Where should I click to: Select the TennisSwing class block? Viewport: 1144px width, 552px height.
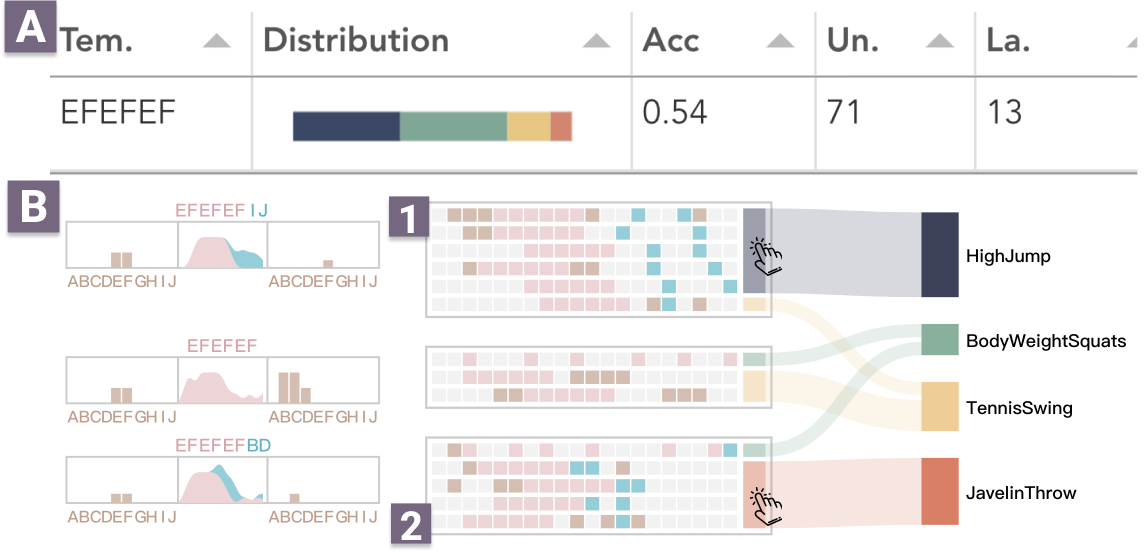coord(939,406)
